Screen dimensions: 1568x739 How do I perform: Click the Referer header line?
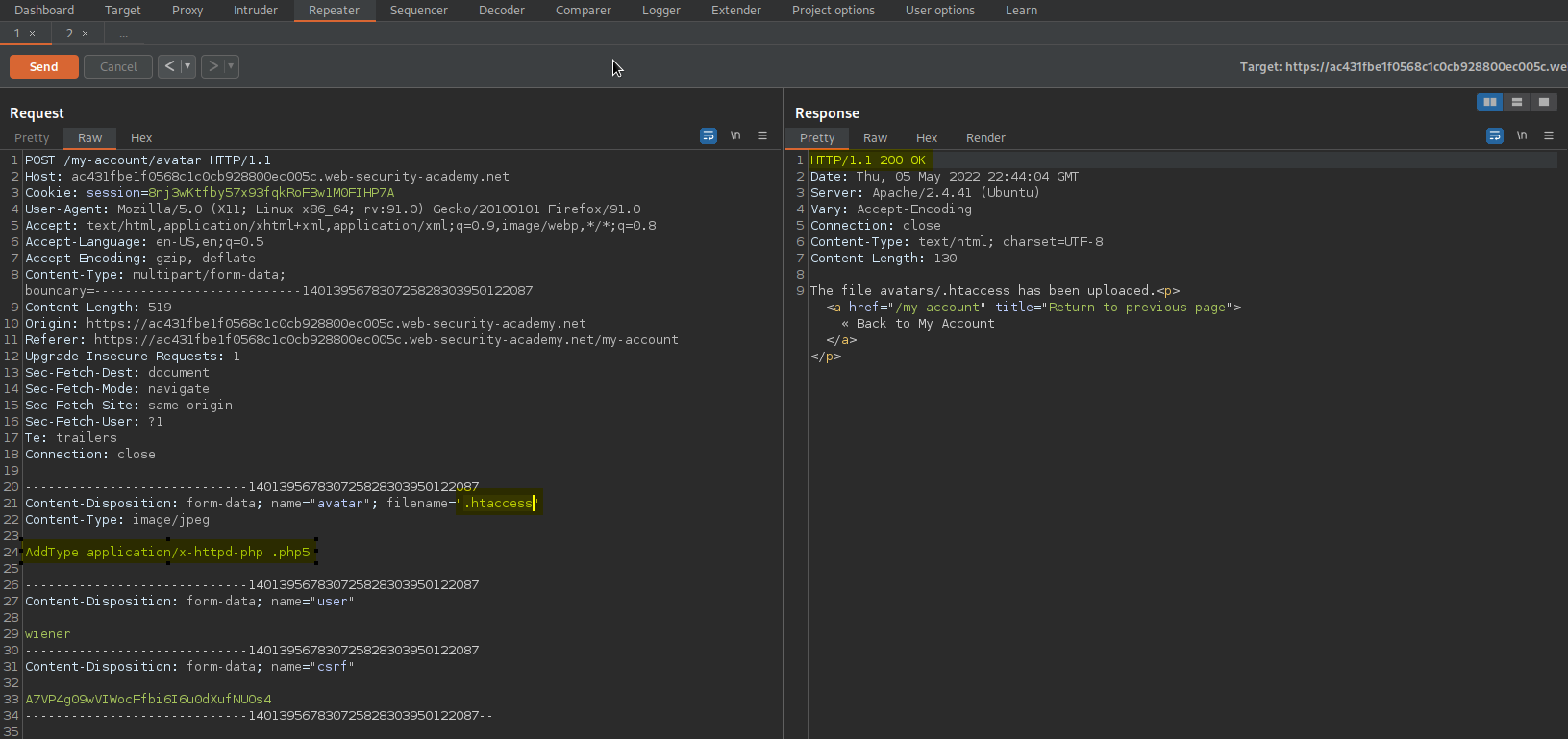coord(352,340)
